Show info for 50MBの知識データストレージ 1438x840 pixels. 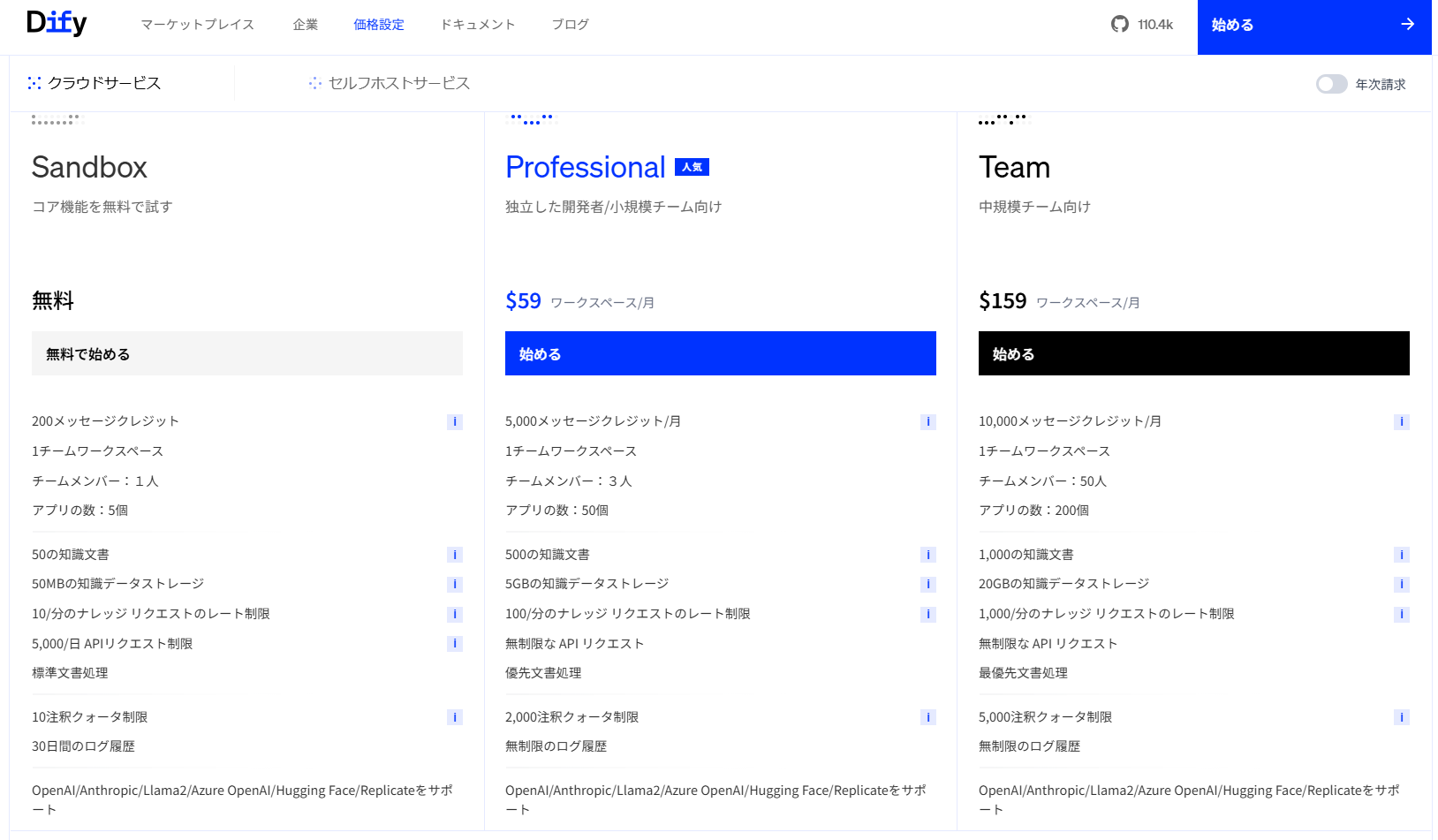pyautogui.click(x=455, y=584)
